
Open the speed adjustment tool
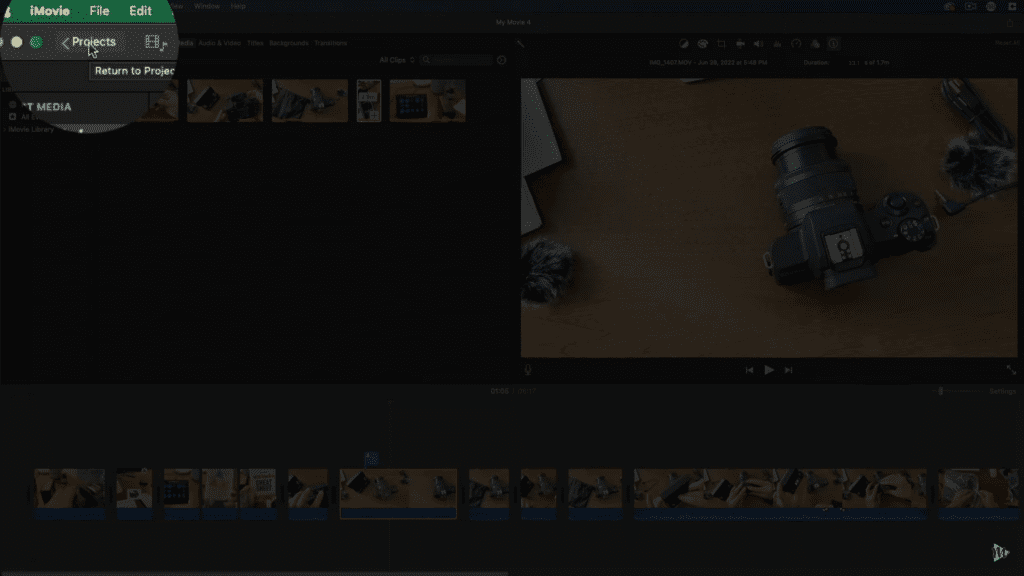coord(796,44)
